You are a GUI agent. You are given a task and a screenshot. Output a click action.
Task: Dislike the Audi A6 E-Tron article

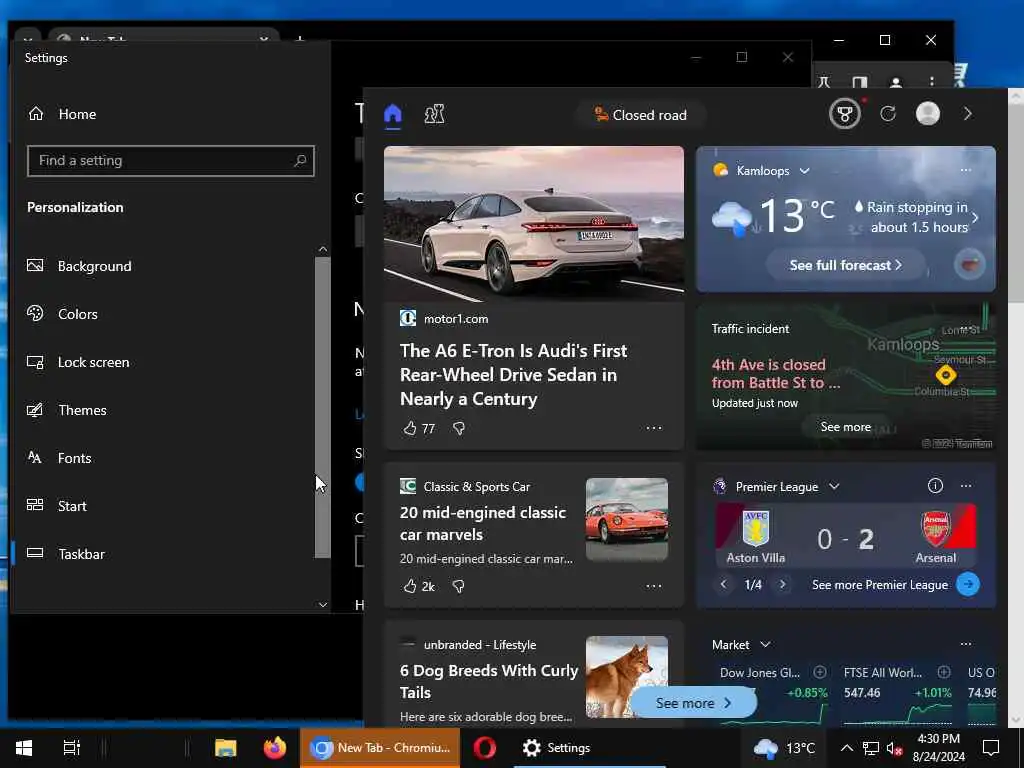[x=459, y=428]
